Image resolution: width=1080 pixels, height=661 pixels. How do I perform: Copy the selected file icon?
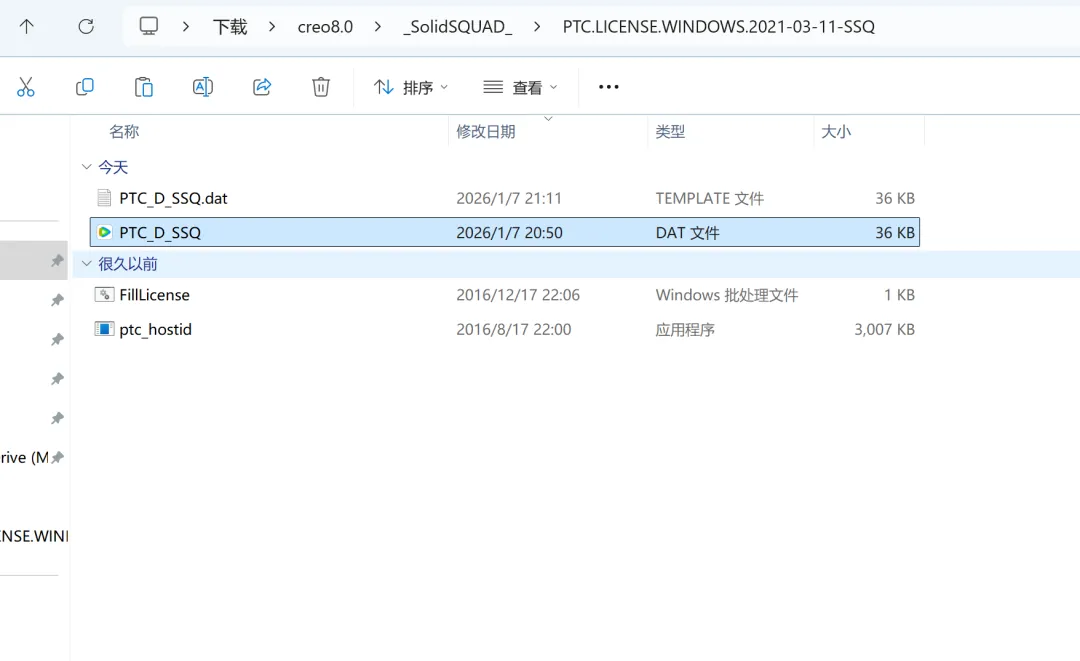(x=85, y=87)
